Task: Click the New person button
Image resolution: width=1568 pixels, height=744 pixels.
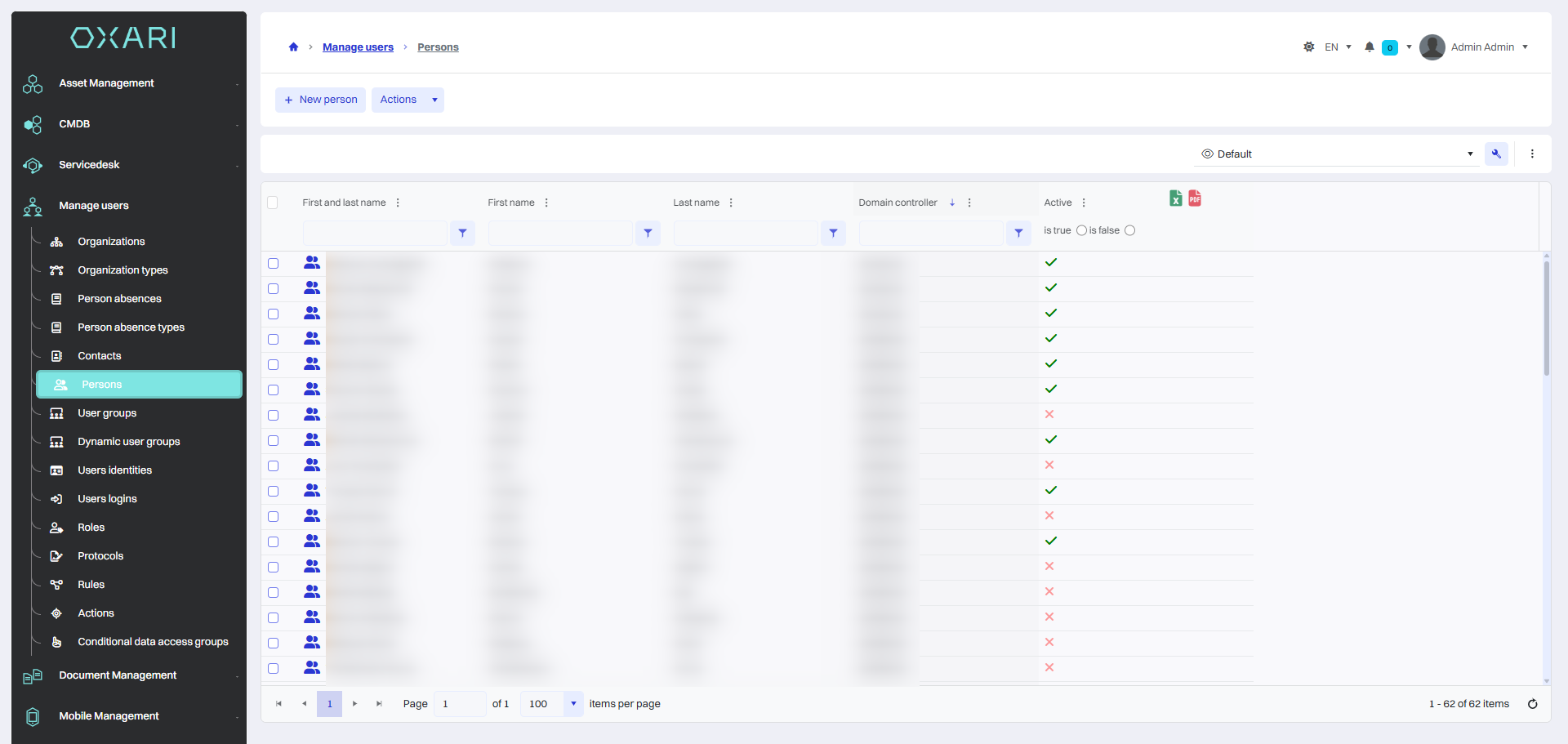Action: coord(320,100)
